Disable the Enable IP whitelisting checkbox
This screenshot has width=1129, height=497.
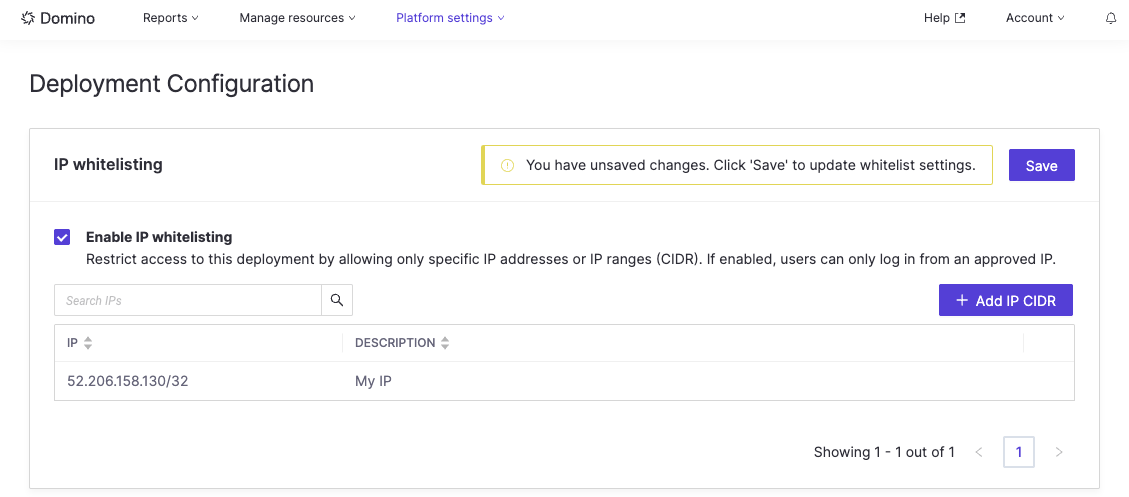[x=62, y=237]
